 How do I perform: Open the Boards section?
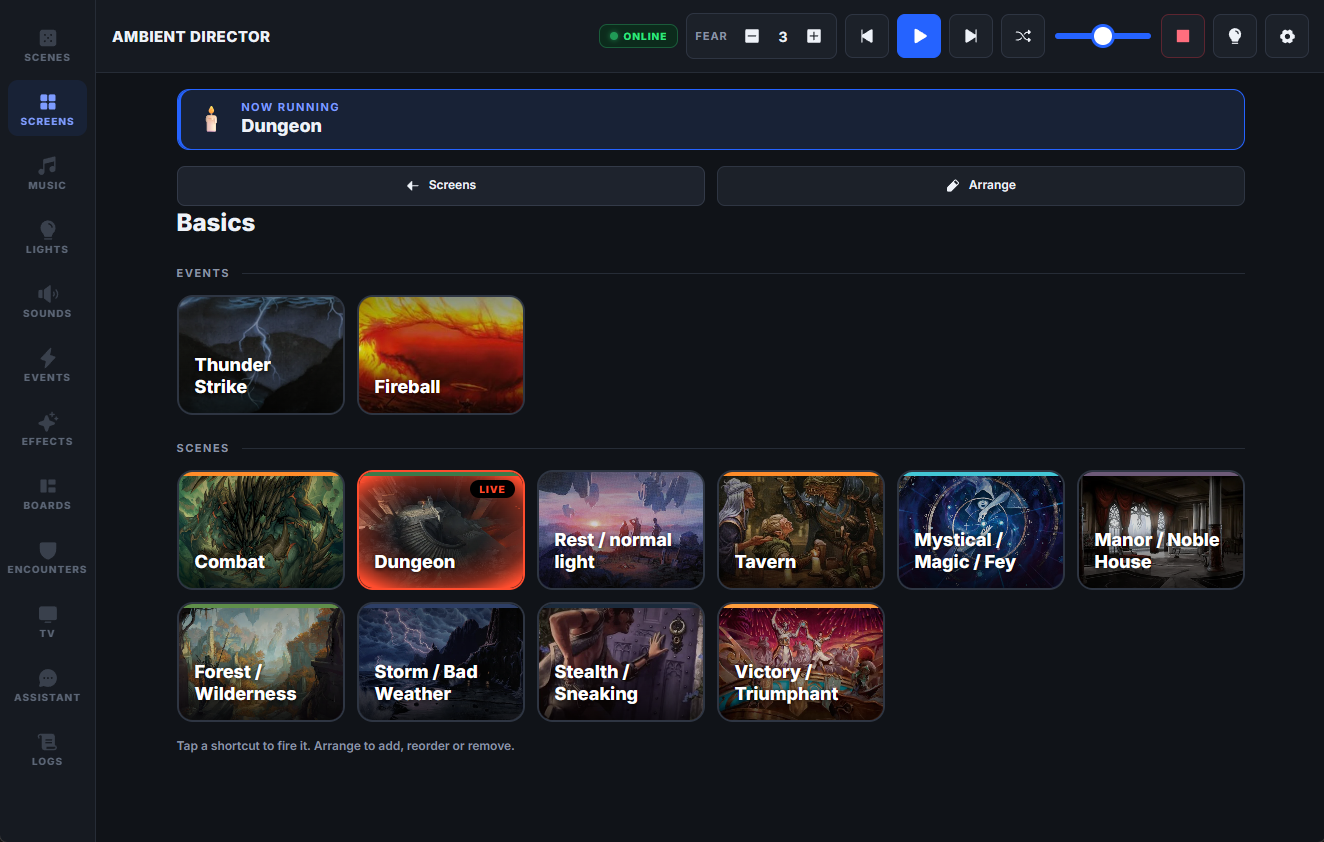click(x=47, y=492)
